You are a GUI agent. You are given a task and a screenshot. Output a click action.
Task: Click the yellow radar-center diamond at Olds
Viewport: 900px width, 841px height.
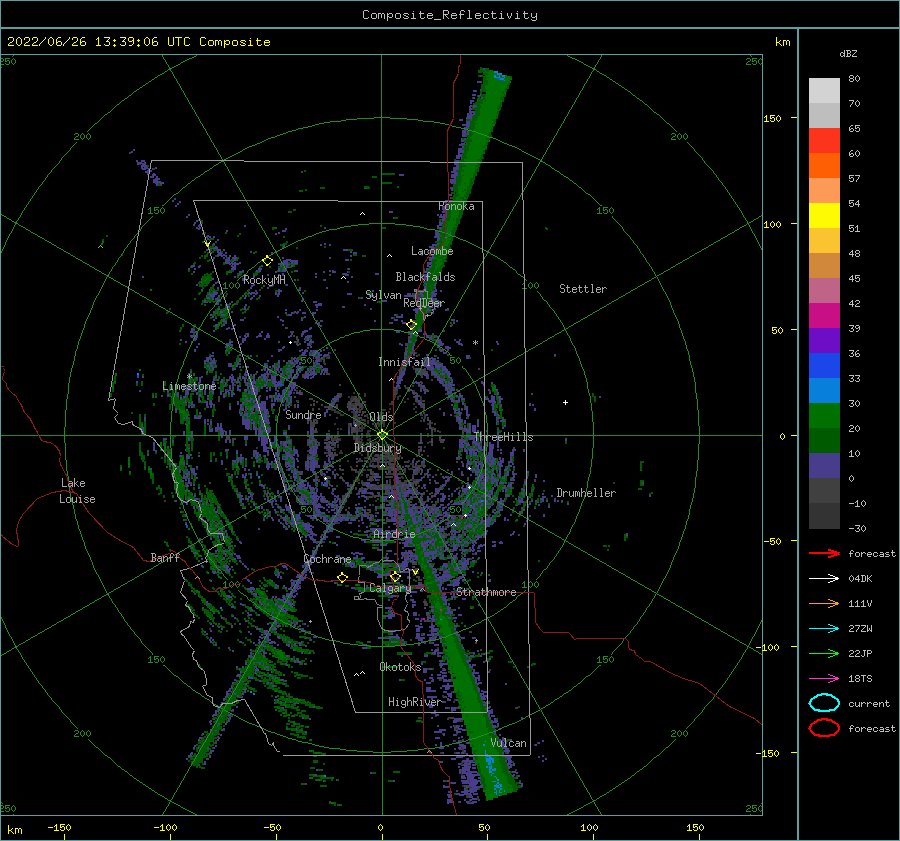[x=382, y=435]
